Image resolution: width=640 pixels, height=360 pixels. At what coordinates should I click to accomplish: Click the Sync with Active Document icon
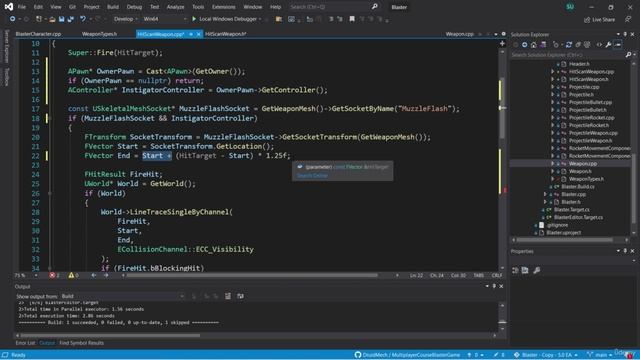[x=569, y=44]
